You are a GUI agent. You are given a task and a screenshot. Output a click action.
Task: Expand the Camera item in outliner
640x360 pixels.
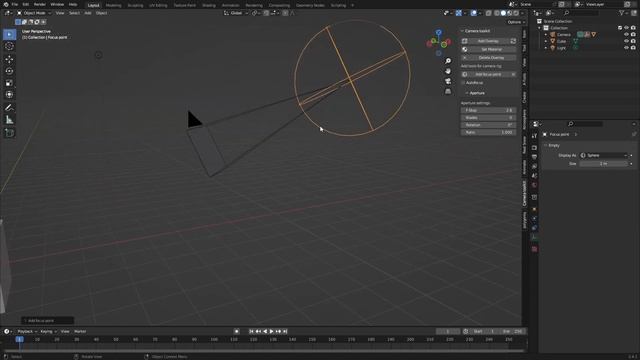point(546,35)
